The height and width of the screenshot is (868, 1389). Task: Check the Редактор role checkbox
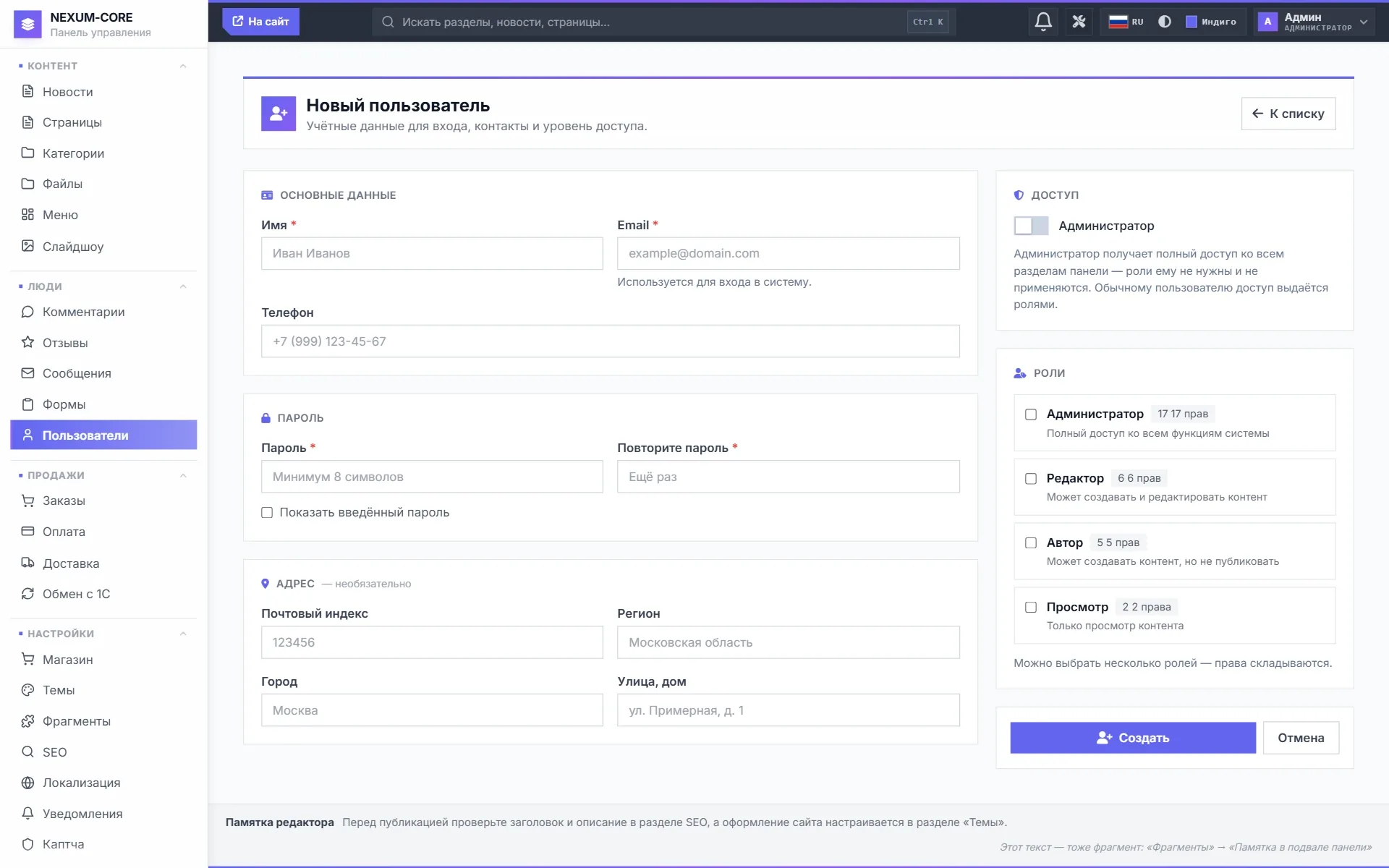pyautogui.click(x=1031, y=479)
